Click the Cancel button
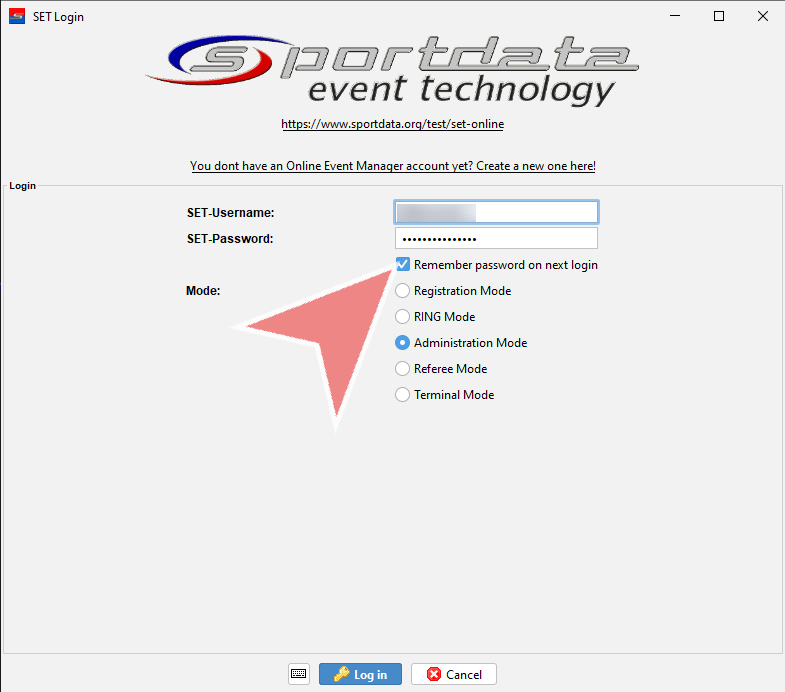785x692 pixels. coord(453,674)
